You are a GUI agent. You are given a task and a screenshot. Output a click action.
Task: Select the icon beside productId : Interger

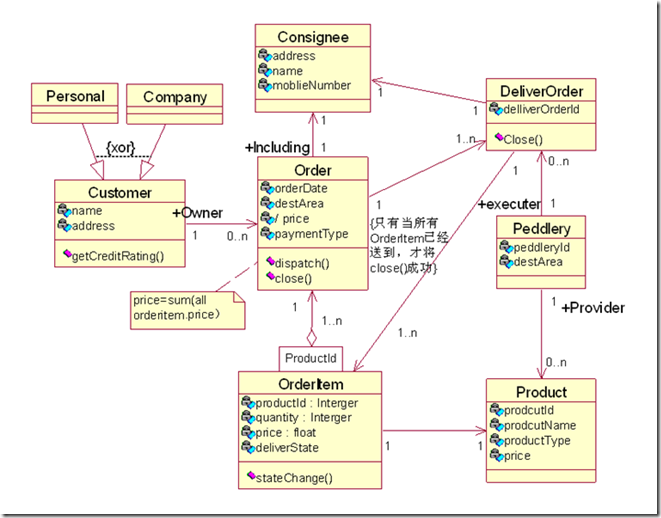point(248,402)
